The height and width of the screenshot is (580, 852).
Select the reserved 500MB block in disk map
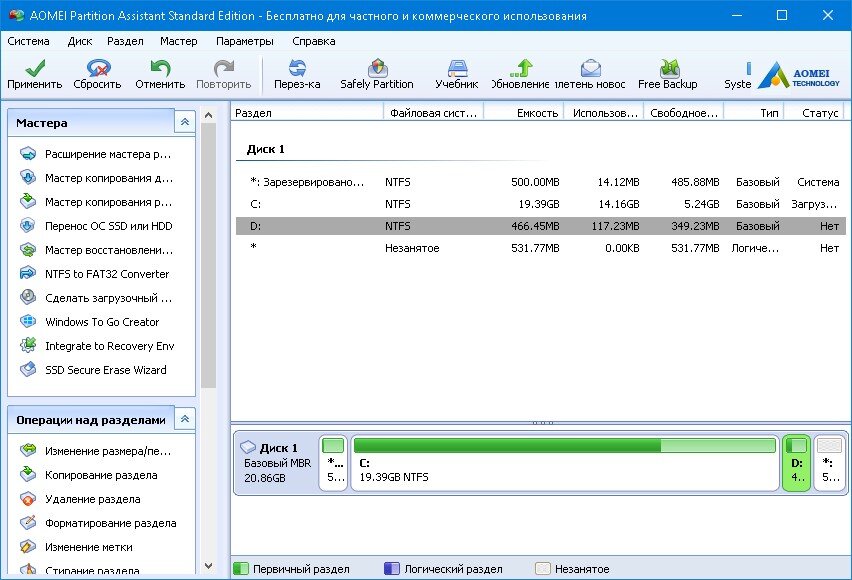(333, 463)
